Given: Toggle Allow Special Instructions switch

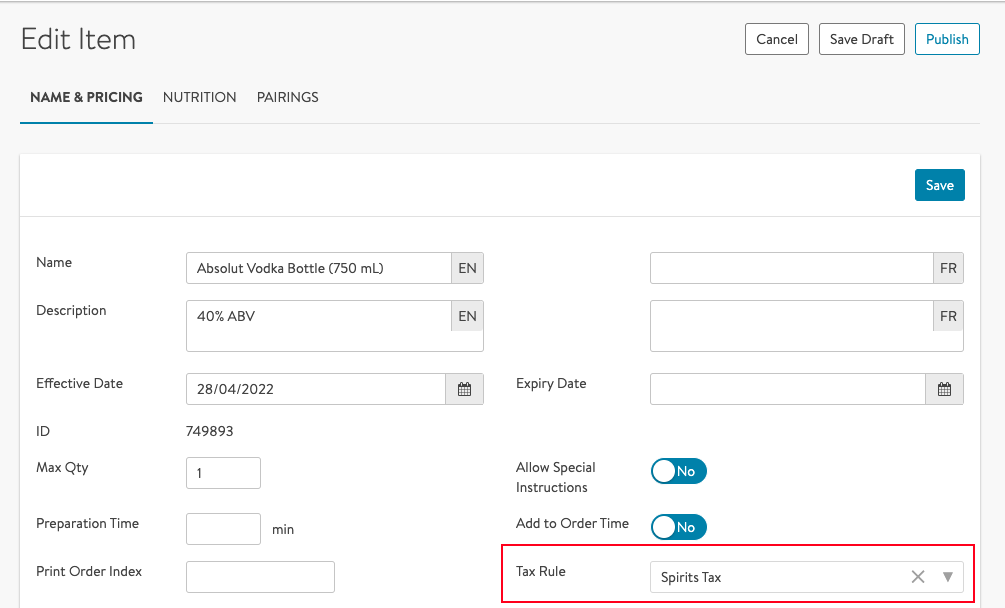Looking at the screenshot, I should pyautogui.click(x=679, y=471).
